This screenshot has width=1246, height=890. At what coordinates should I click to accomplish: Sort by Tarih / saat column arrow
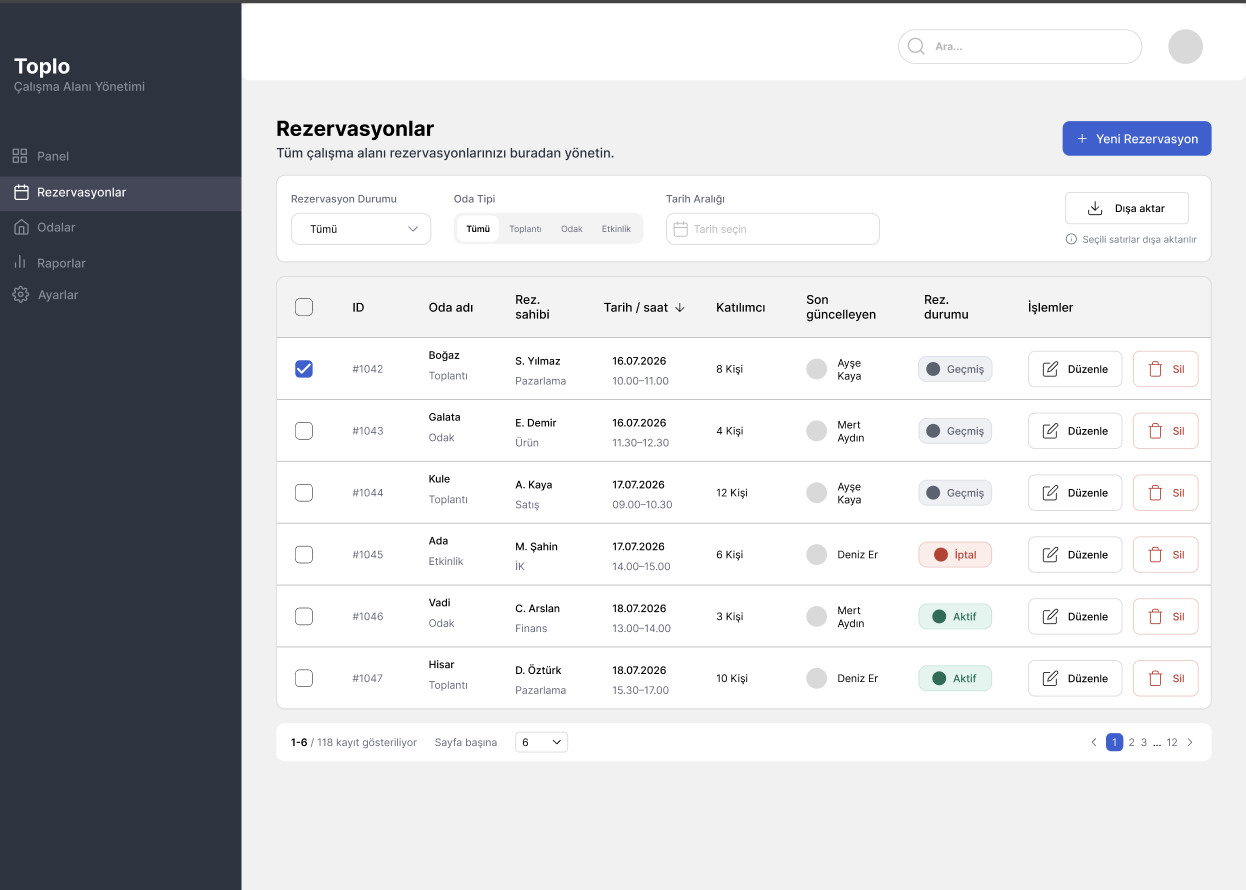click(680, 307)
